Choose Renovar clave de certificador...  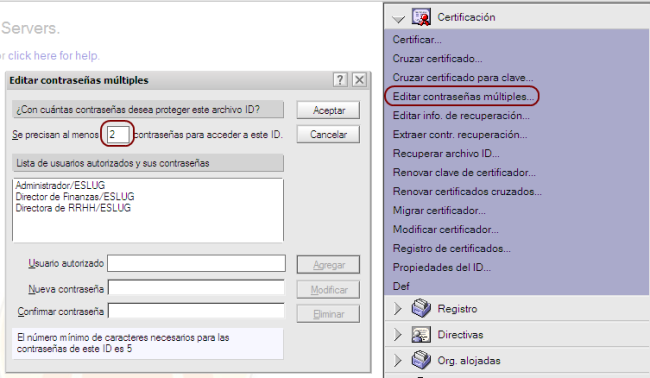(464, 173)
